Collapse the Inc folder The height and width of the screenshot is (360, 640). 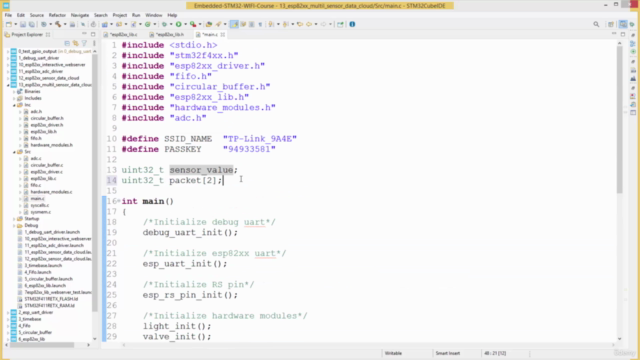(14, 105)
